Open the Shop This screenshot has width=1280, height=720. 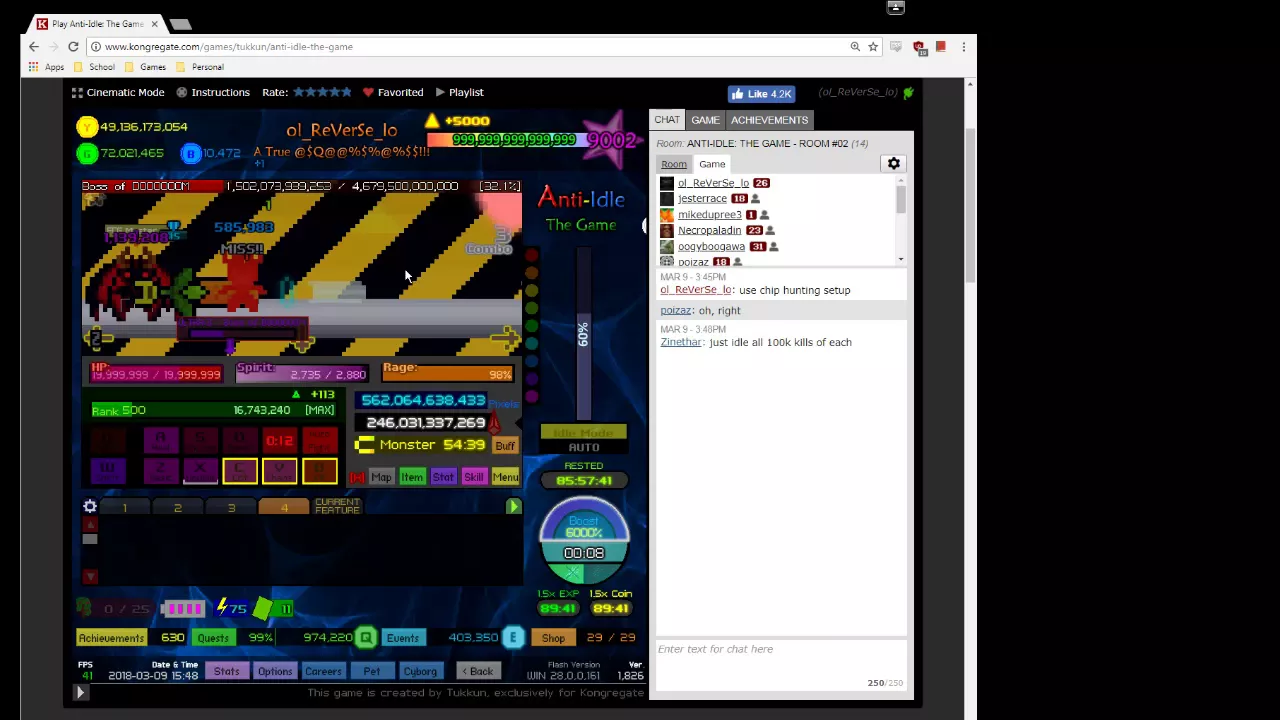[553, 638]
